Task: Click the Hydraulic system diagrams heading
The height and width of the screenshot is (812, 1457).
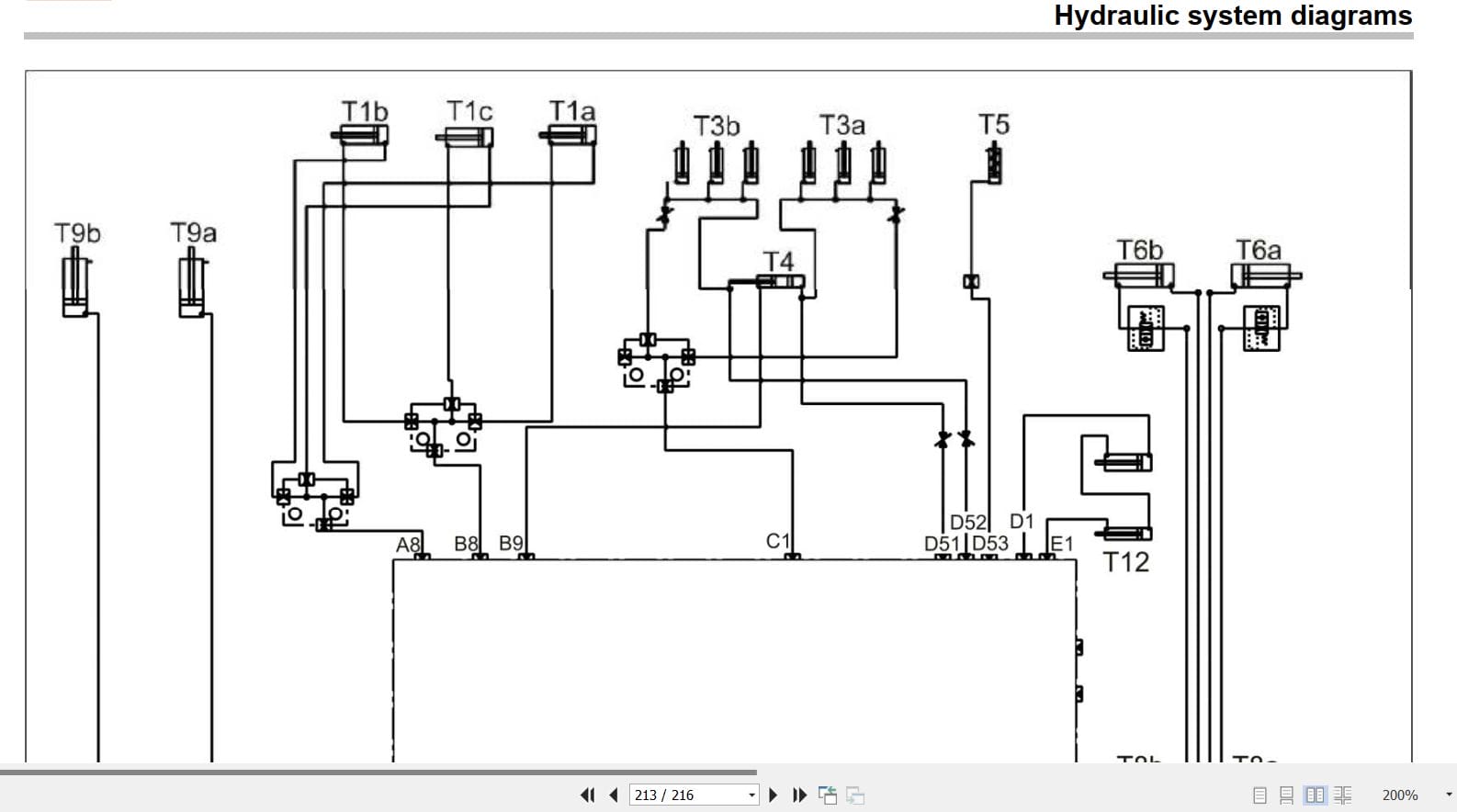Action: pos(1233,16)
